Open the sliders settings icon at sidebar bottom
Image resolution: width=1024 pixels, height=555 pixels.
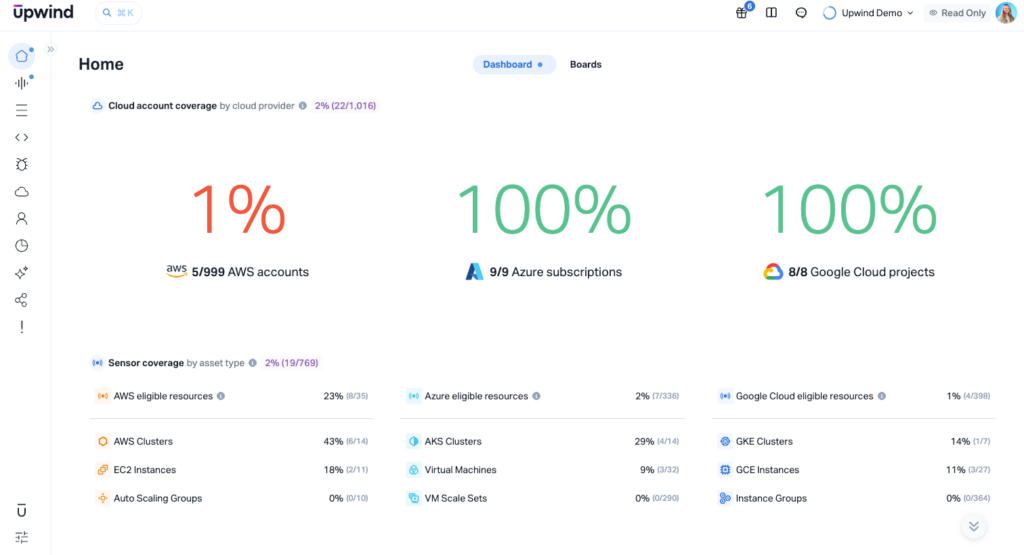point(22,537)
